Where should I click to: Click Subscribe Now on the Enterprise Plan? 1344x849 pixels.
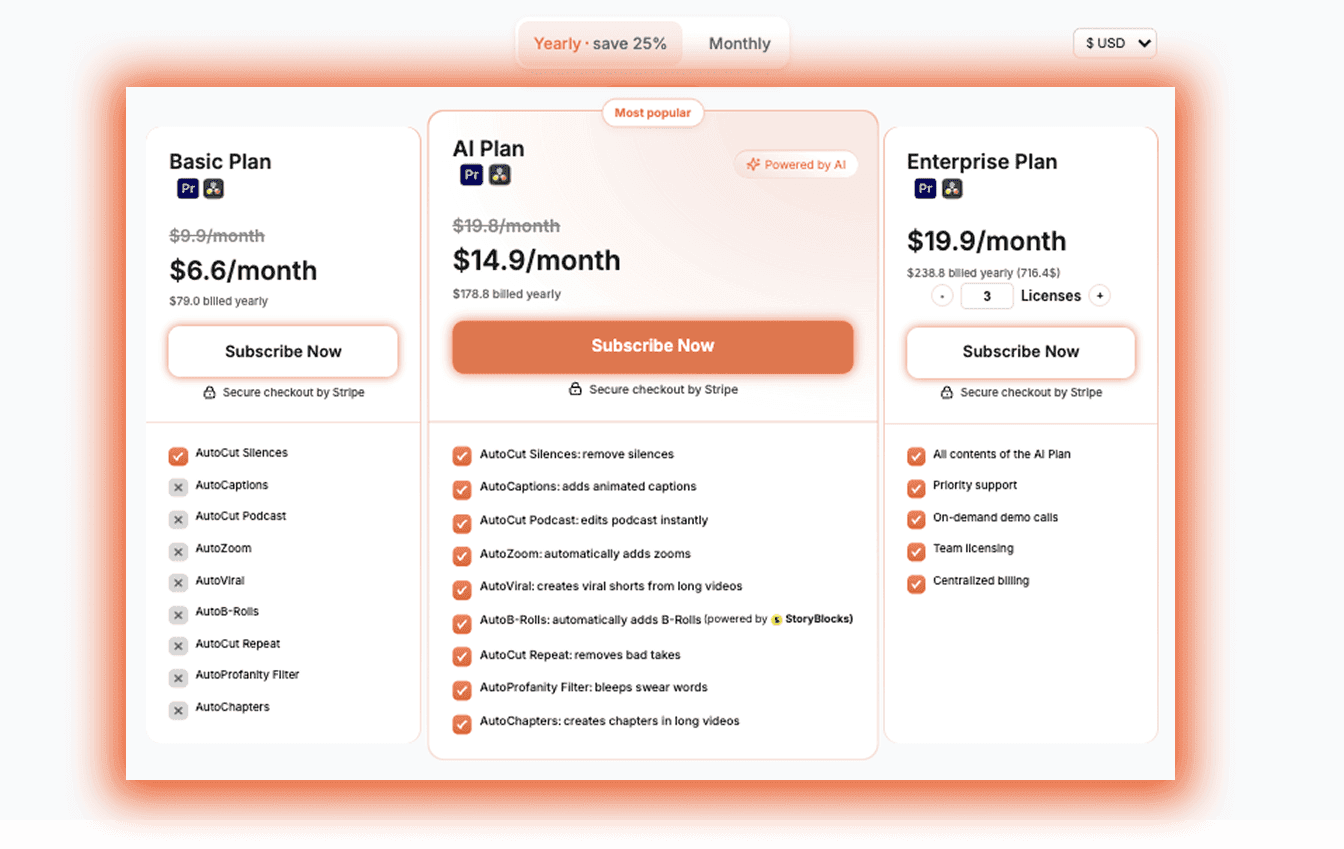[x=1020, y=351]
